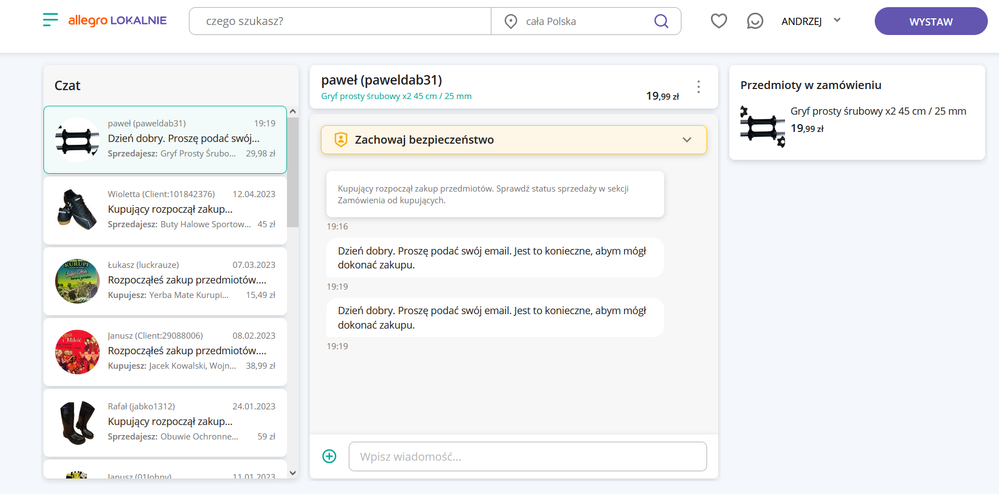This screenshot has width=999, height=494.
Task: Select the Wioletta conversation
Action: tap(165, 210)
